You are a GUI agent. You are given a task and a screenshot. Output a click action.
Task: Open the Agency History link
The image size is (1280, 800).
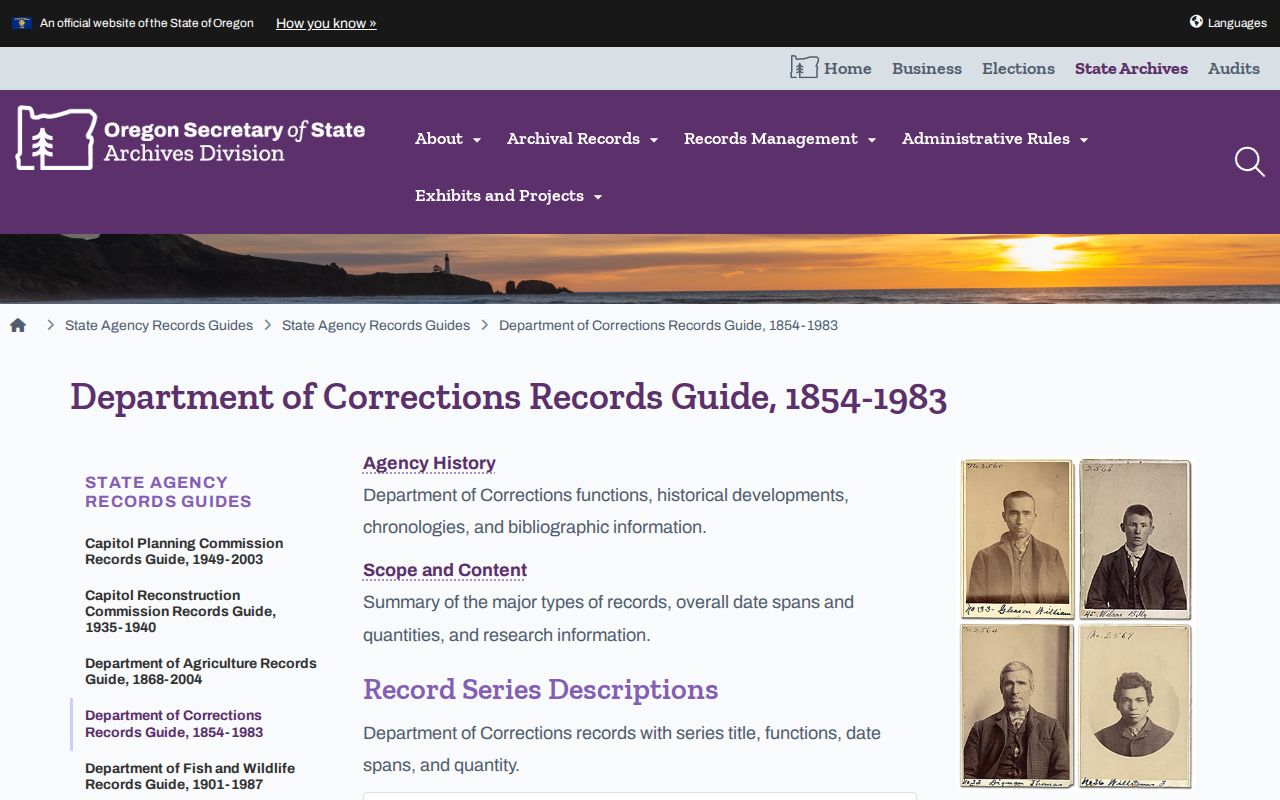(429, 463)
